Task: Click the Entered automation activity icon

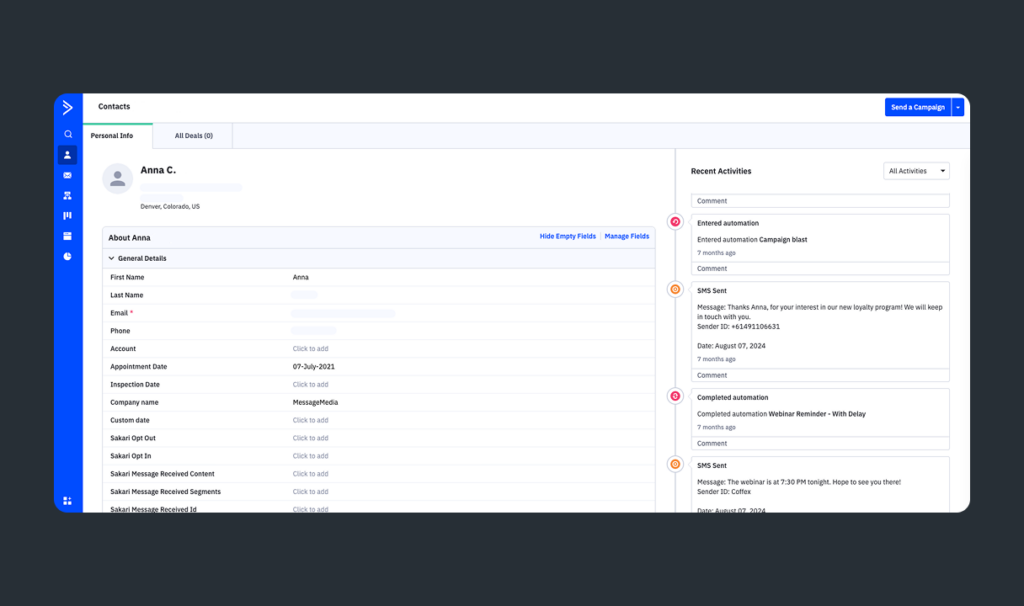Action: [675, 222]
